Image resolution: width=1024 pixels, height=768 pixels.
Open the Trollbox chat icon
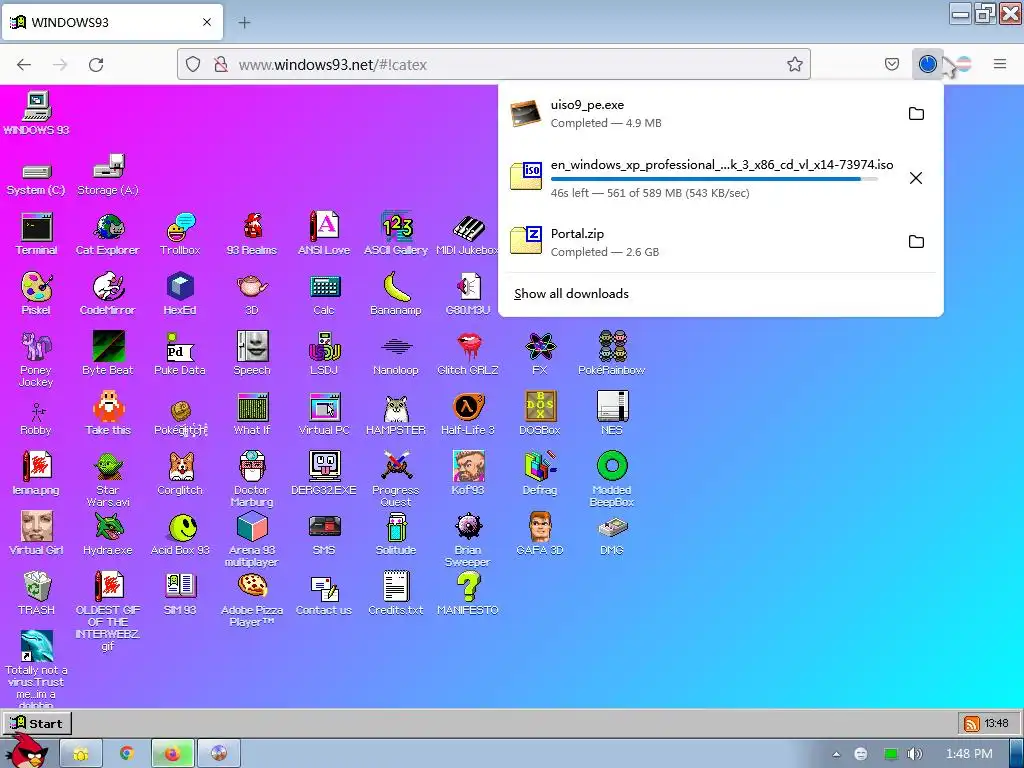pos(180,233)
